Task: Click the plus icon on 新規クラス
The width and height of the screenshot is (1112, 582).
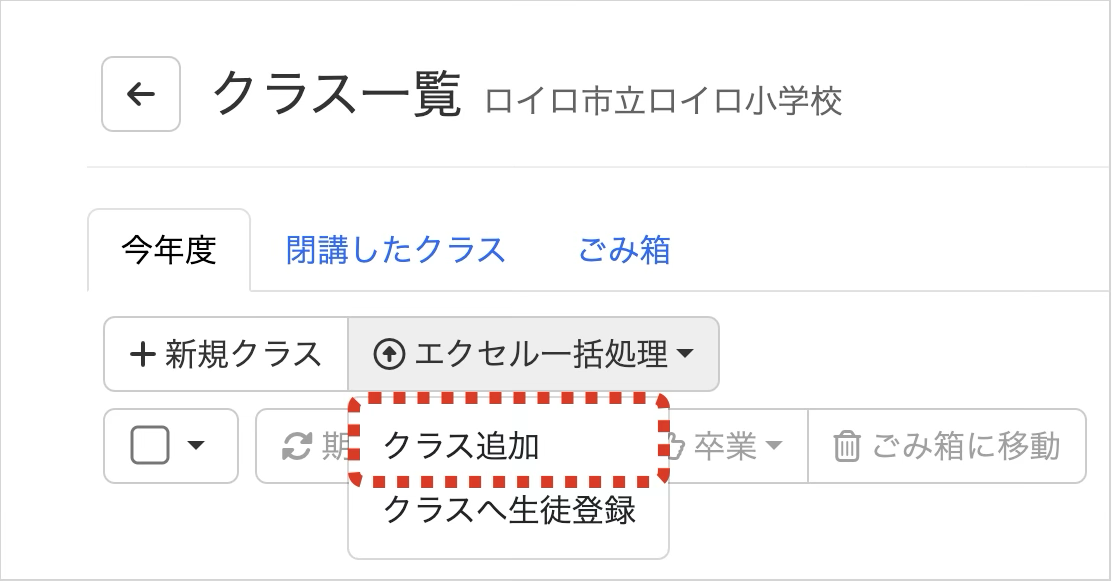Action: (143, 354)
